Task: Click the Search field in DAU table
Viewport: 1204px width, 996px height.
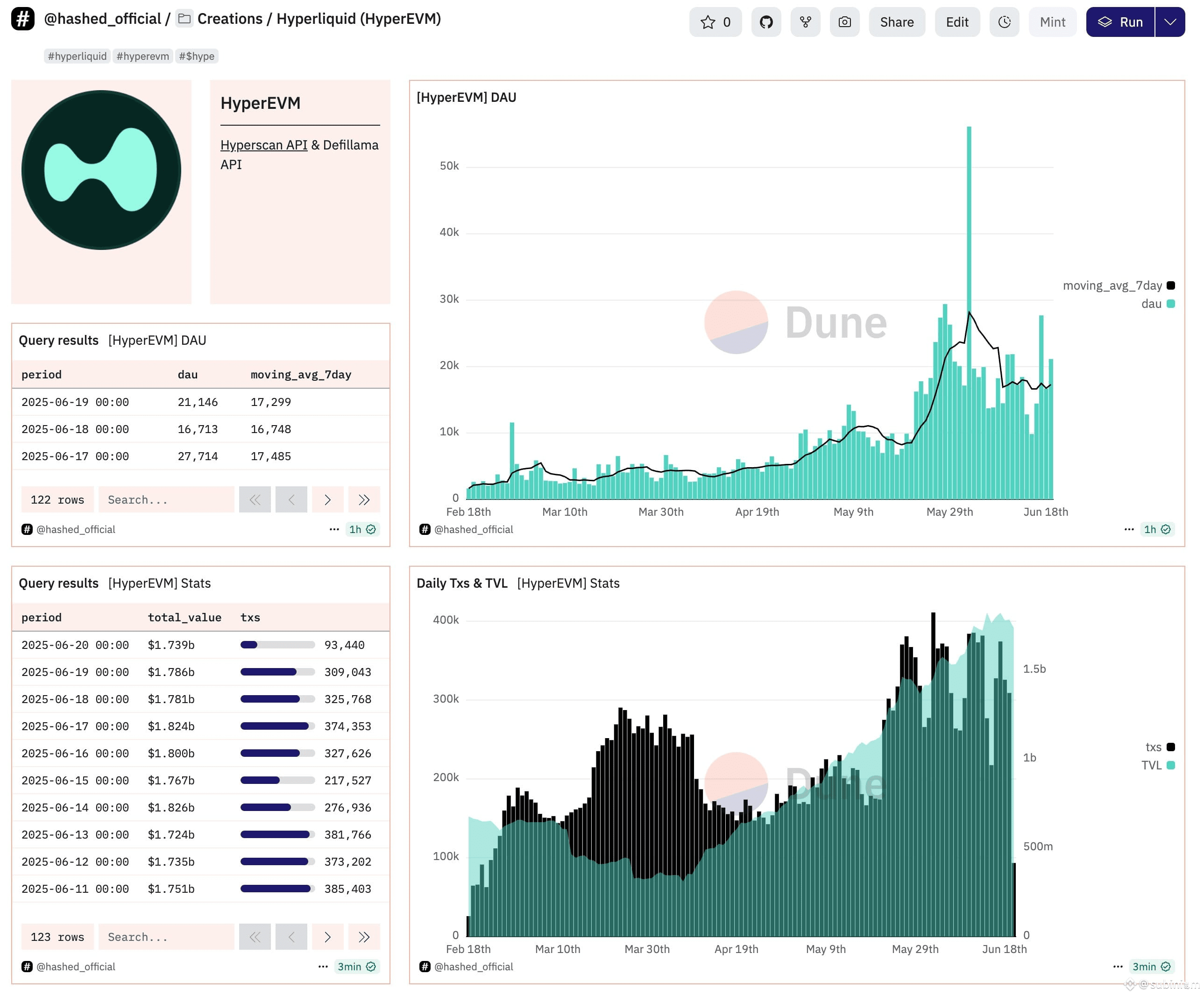Action: (166, 499)
